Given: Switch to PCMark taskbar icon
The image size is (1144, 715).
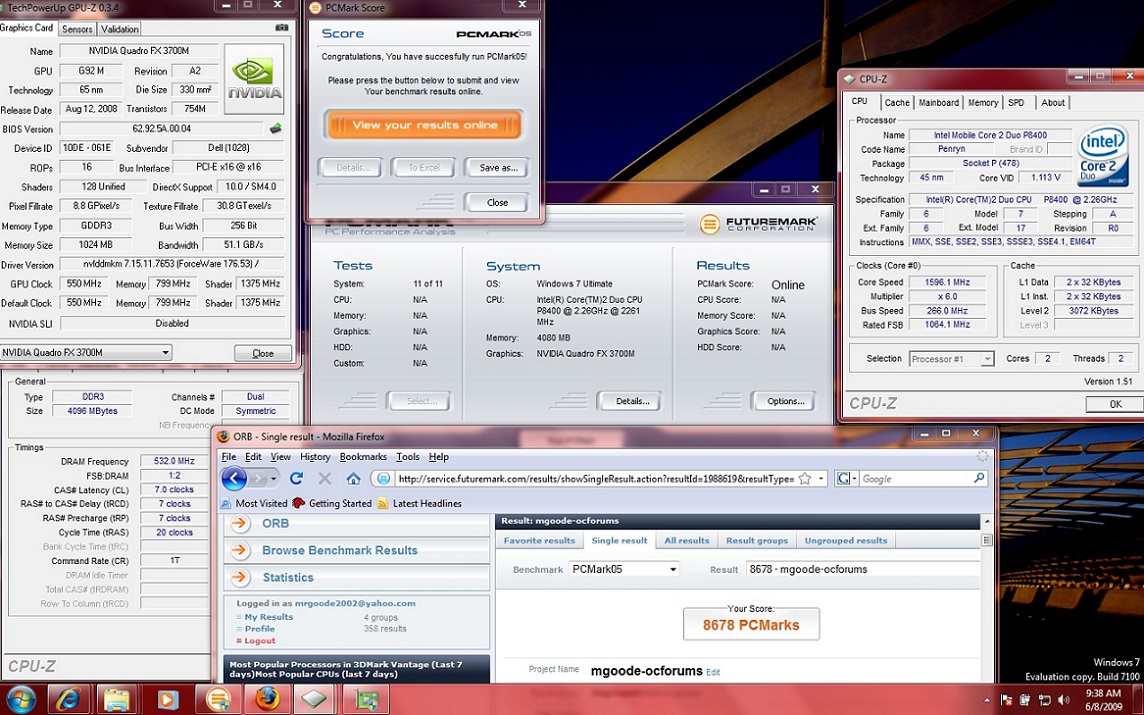Looking at the screenshot, I should click(217, 699).
